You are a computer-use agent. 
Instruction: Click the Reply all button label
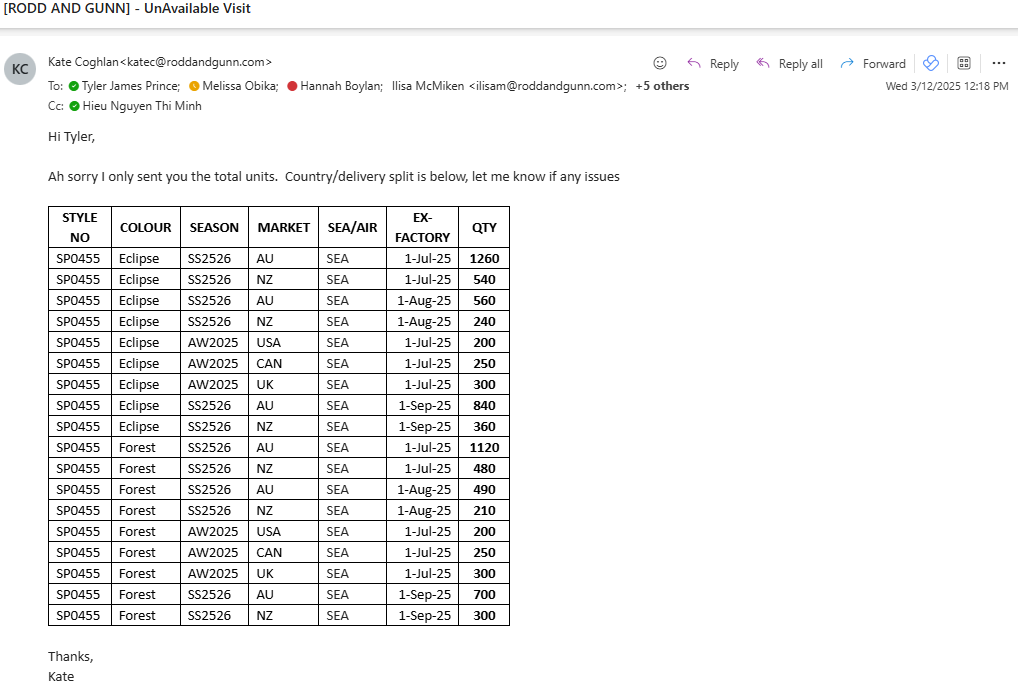pyautogui.click(x=801, y=64)
